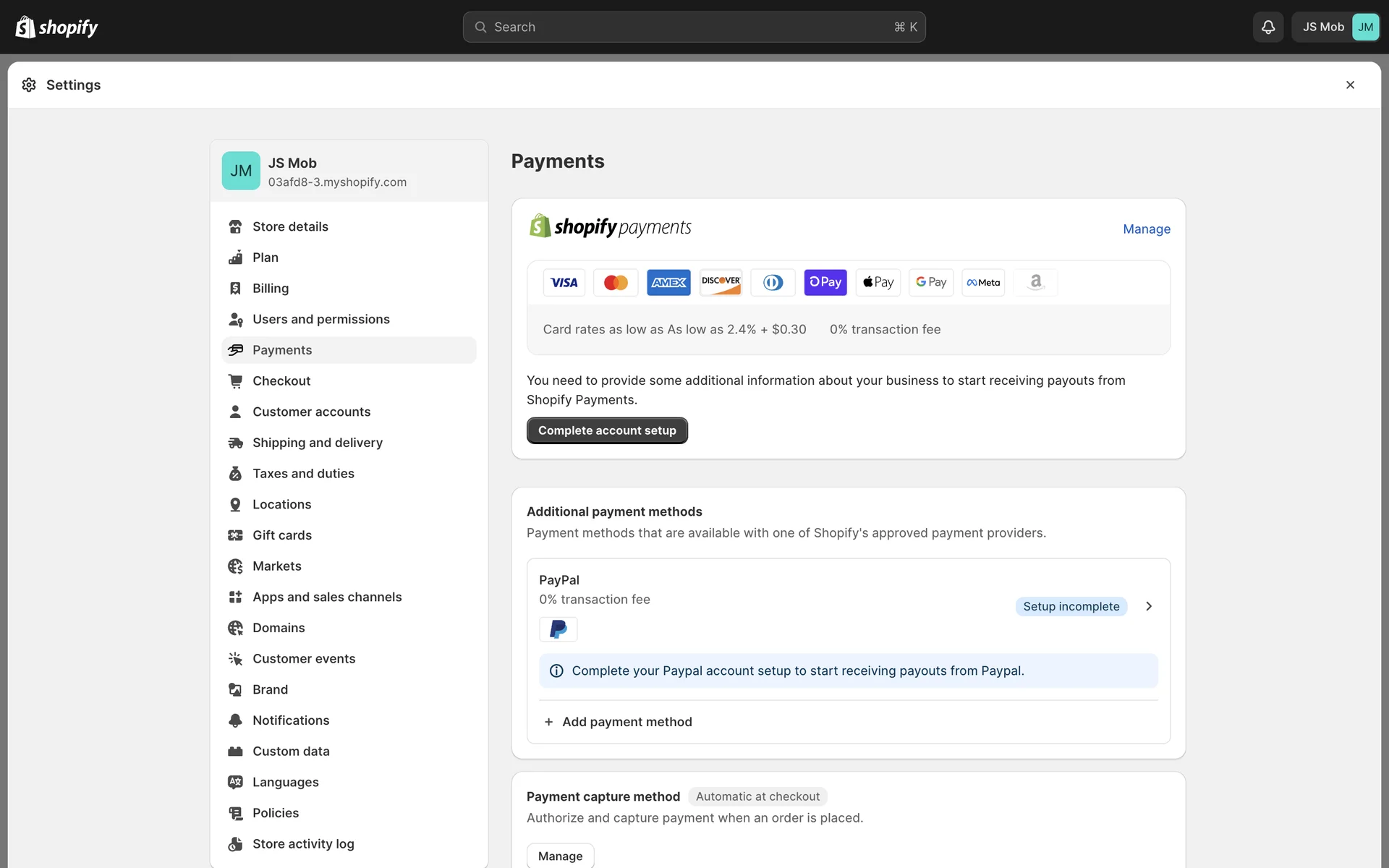The image size is (1389, 868).
Task: Open Checkout settings in the sidebar
Action: pos(281,380)
